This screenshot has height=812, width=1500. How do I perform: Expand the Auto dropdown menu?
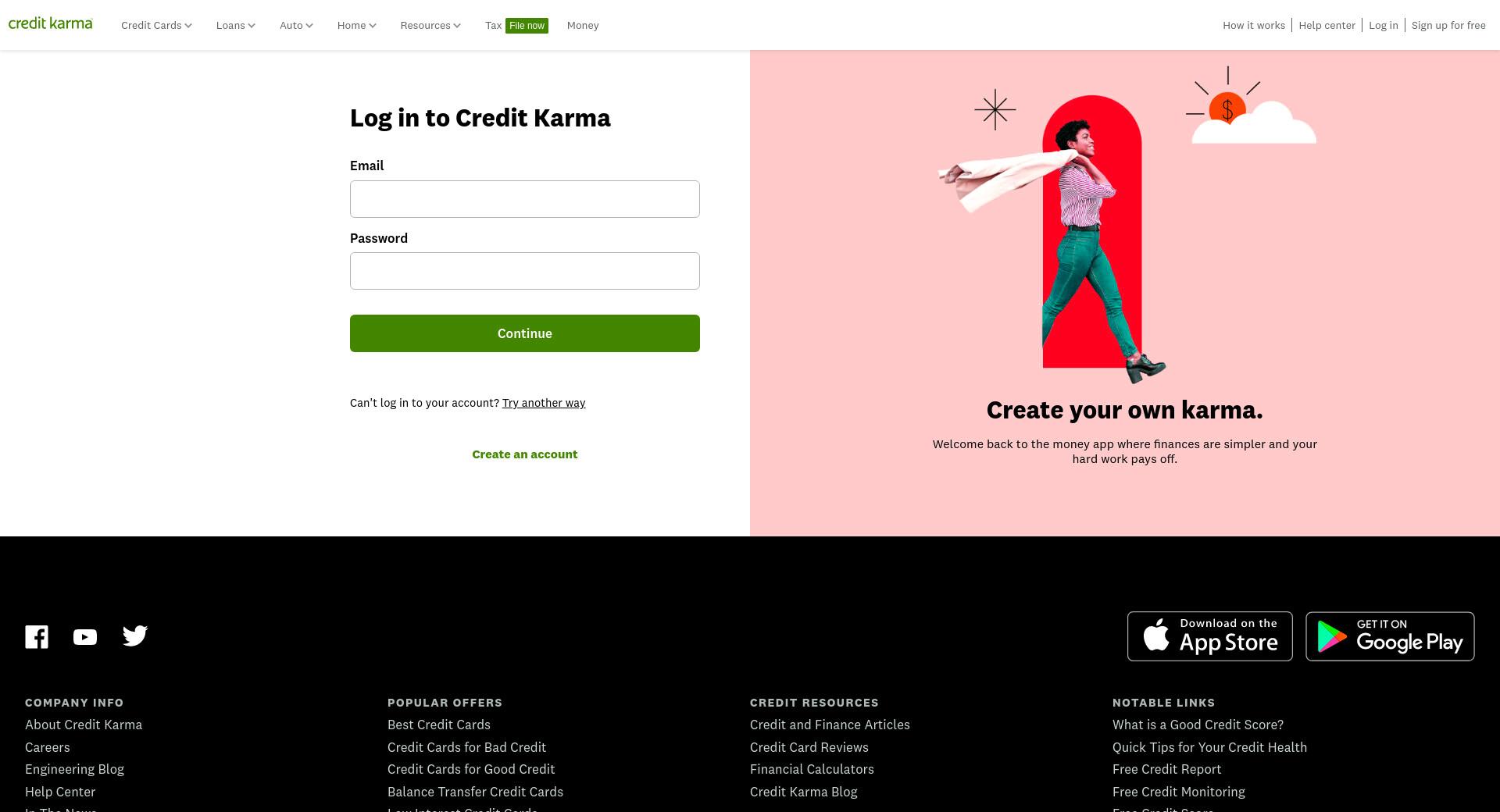296,26
